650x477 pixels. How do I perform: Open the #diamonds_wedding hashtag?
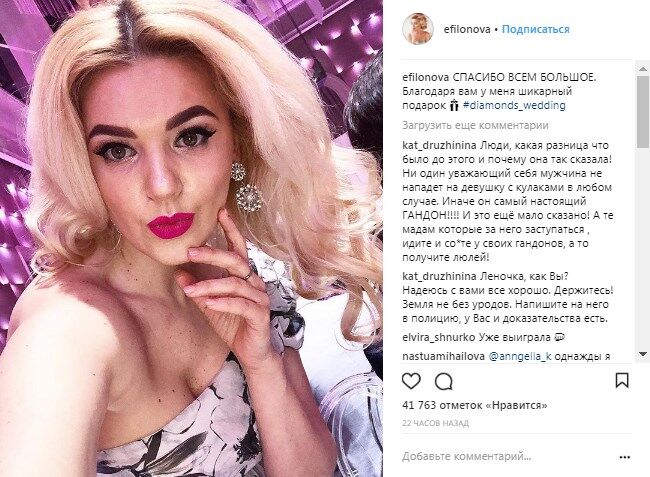coord(514,105)
